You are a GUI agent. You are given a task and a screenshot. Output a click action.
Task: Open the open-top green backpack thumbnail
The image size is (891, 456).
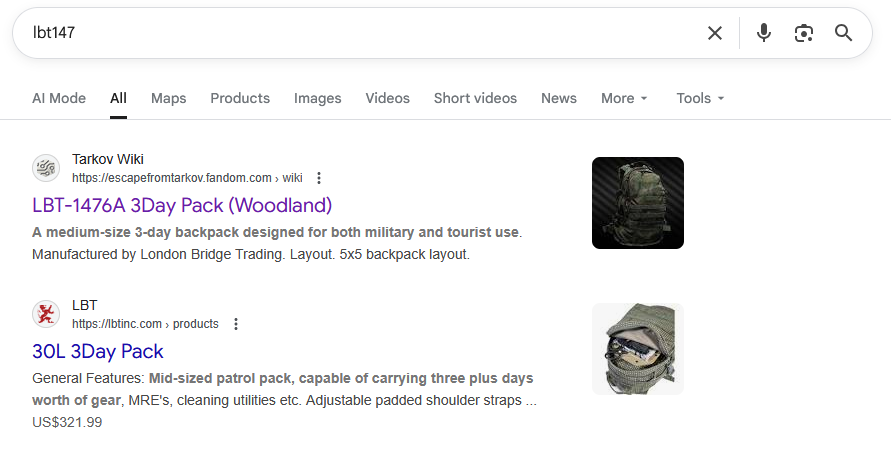(638, 349)
